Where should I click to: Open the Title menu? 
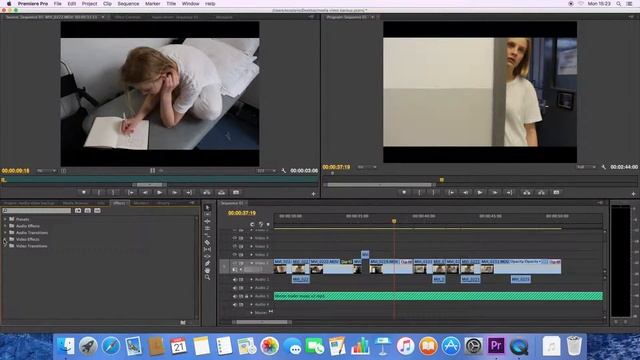pyautogui.click(x=171, y=4)
